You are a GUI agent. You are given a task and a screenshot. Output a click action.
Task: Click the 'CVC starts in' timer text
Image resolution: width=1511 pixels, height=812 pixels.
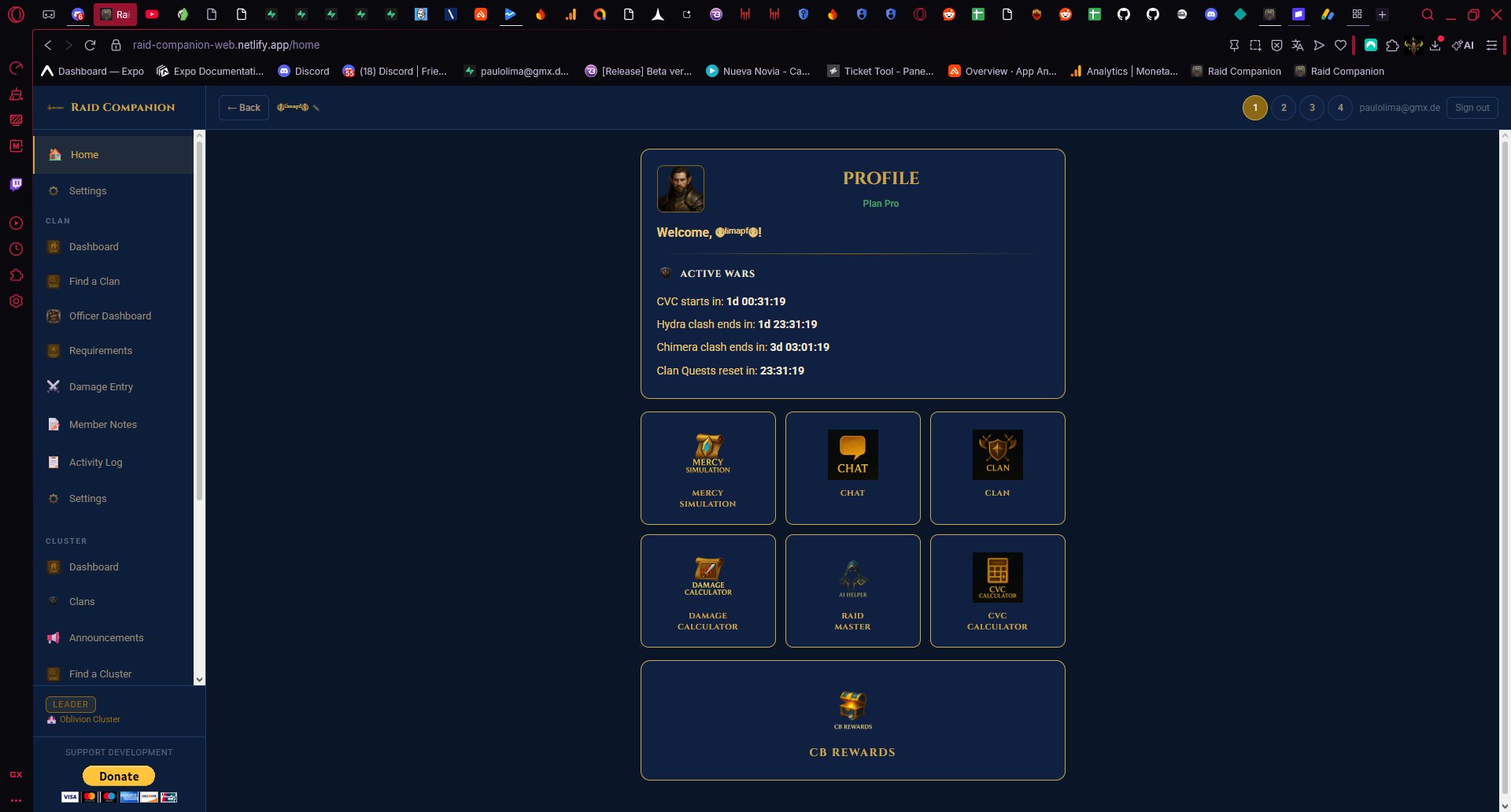721,302
